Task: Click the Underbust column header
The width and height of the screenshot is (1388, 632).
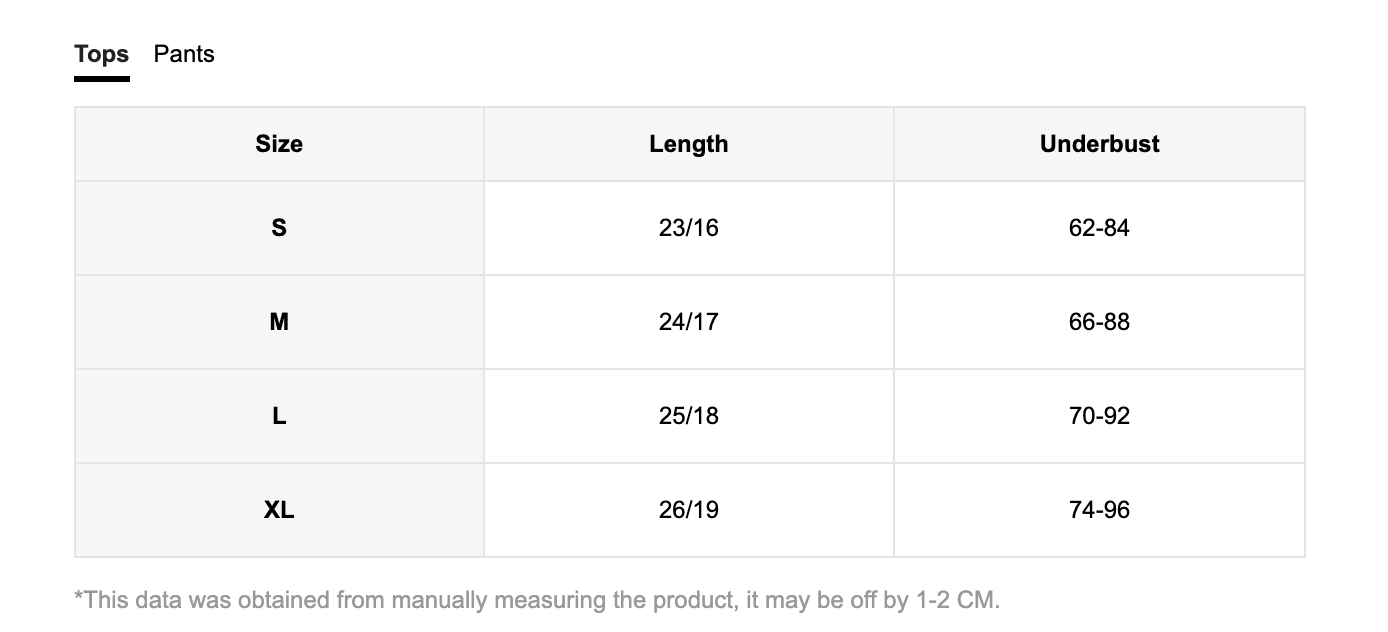Action: pyautogui.click(x=1100, y=144)
